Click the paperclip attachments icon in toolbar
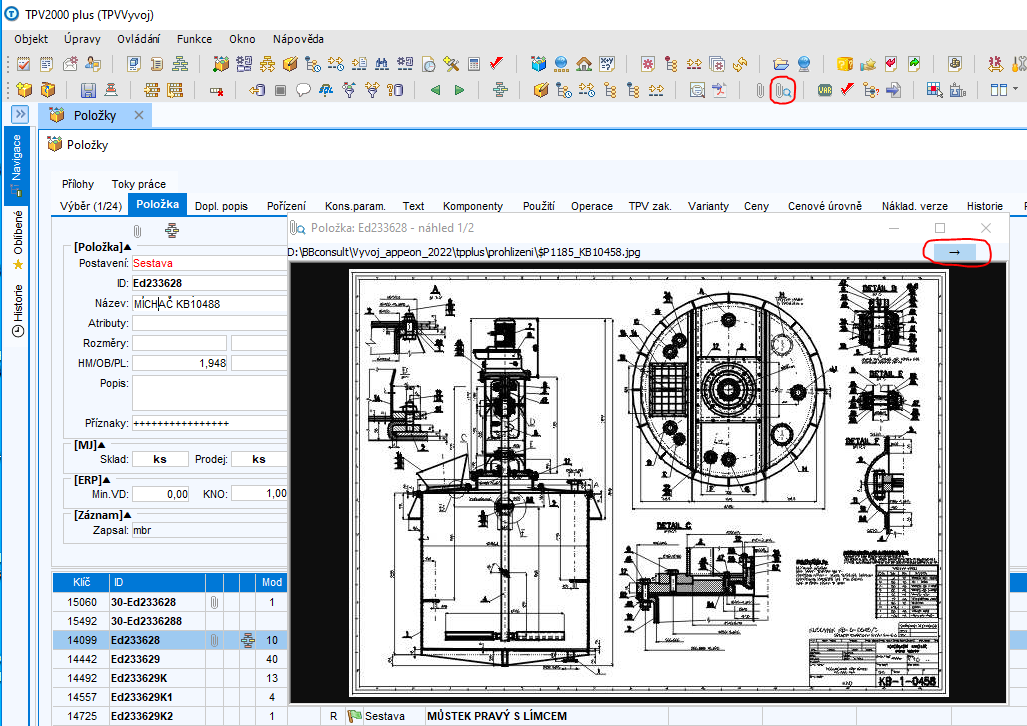 point(760,90)
